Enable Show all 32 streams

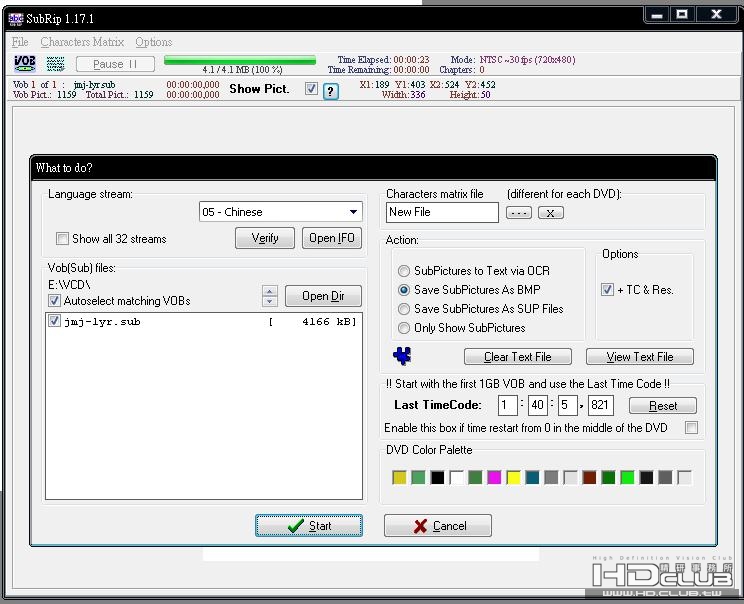62,238
